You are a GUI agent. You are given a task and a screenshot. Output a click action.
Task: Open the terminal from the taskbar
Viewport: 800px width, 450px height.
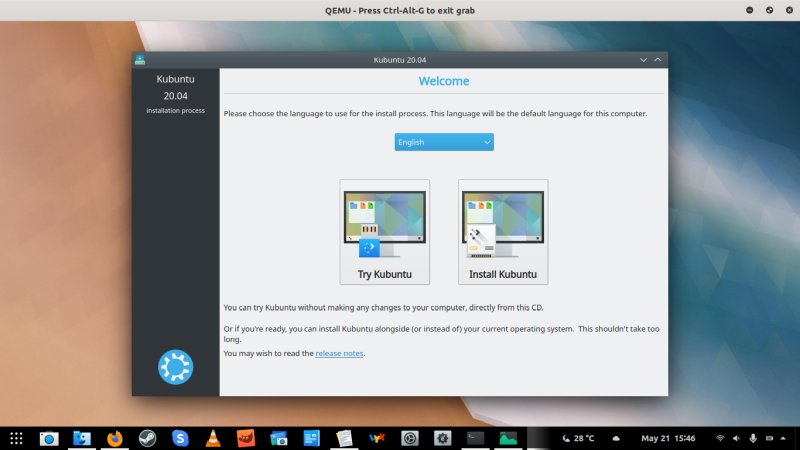[476, 438]
